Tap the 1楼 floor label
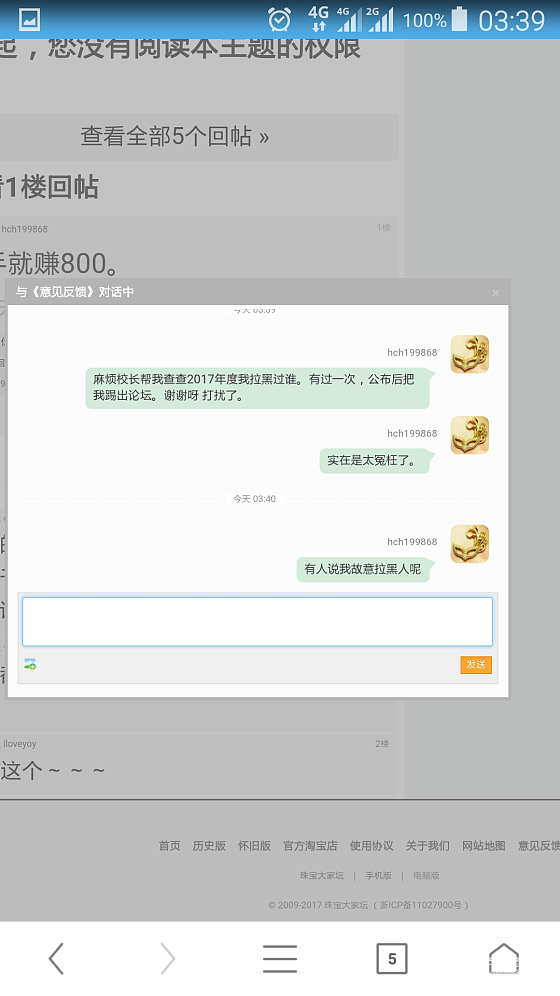560x996 pixels. [x=383, y=227]
